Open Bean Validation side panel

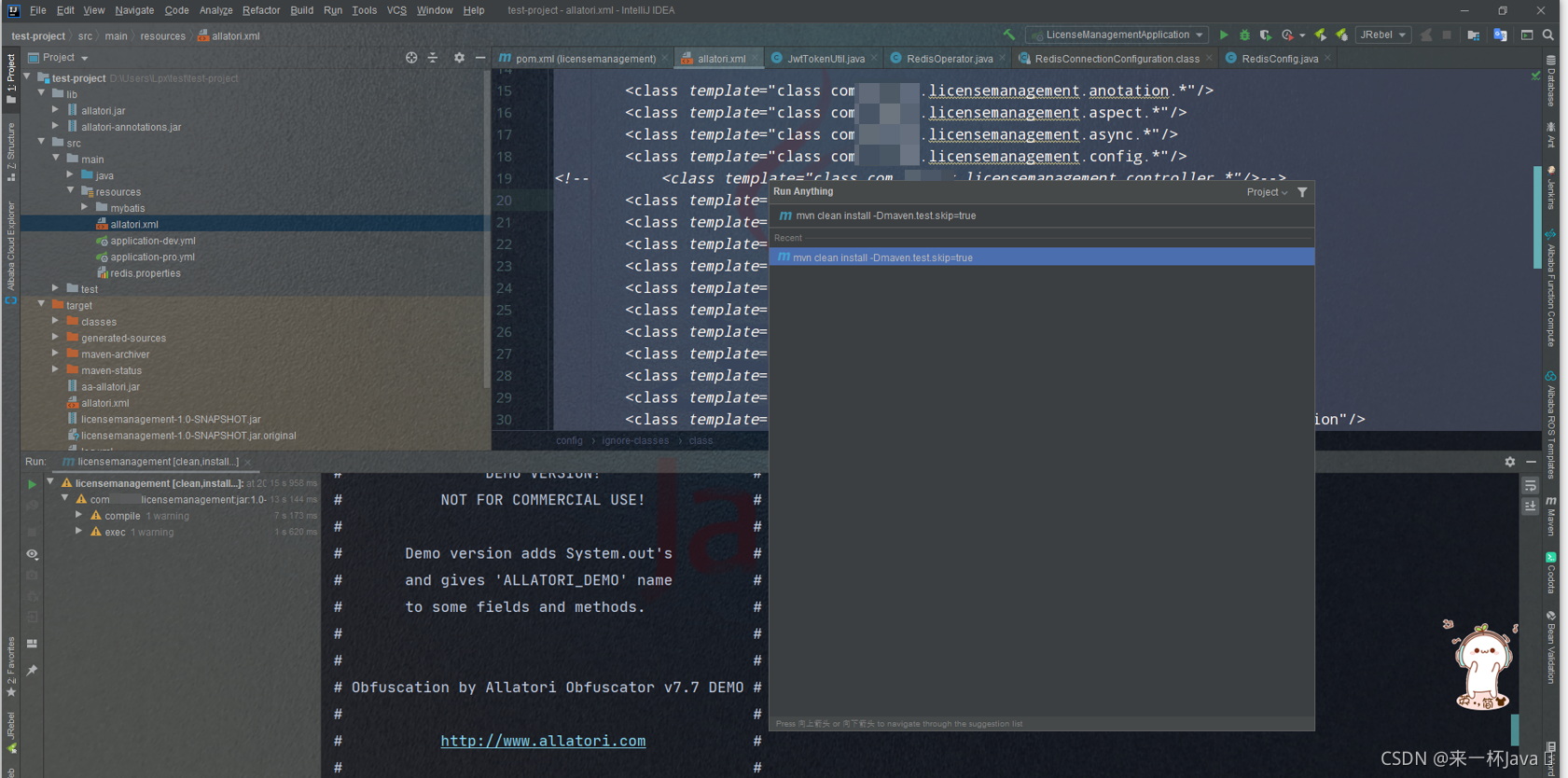[x=1551, y=647]
